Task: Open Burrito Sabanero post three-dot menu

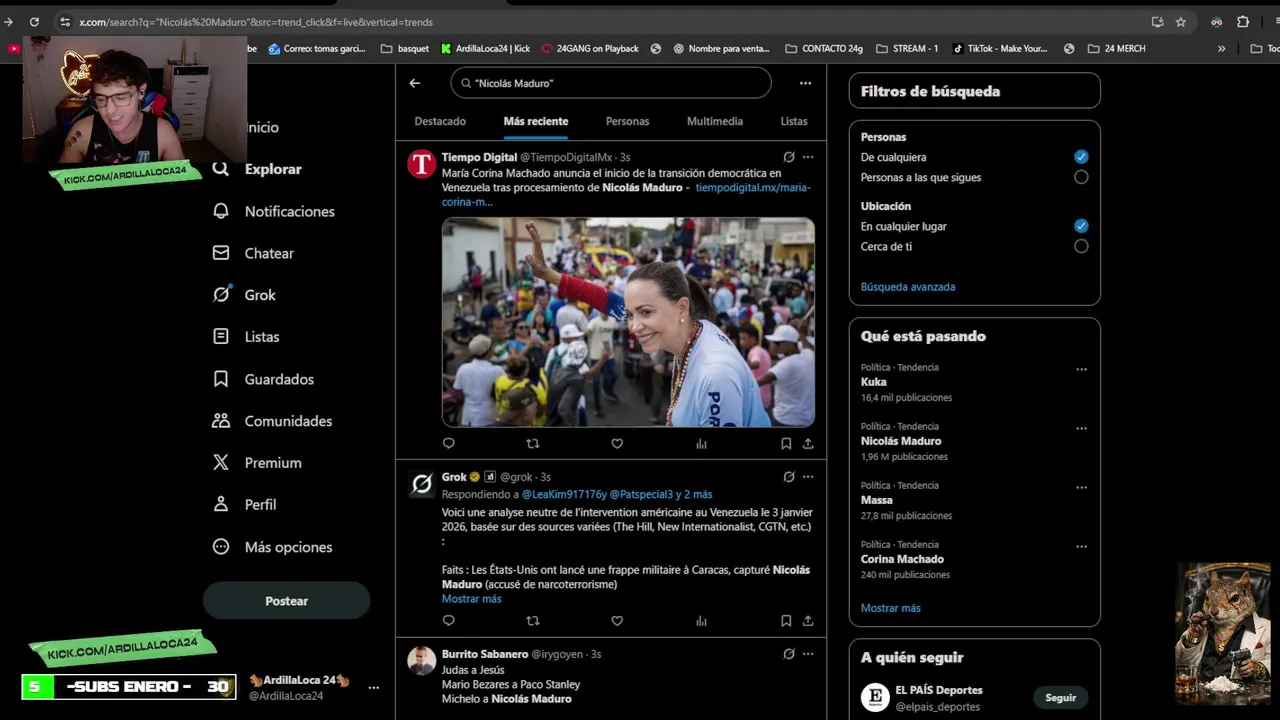Action: pos(808,654)
